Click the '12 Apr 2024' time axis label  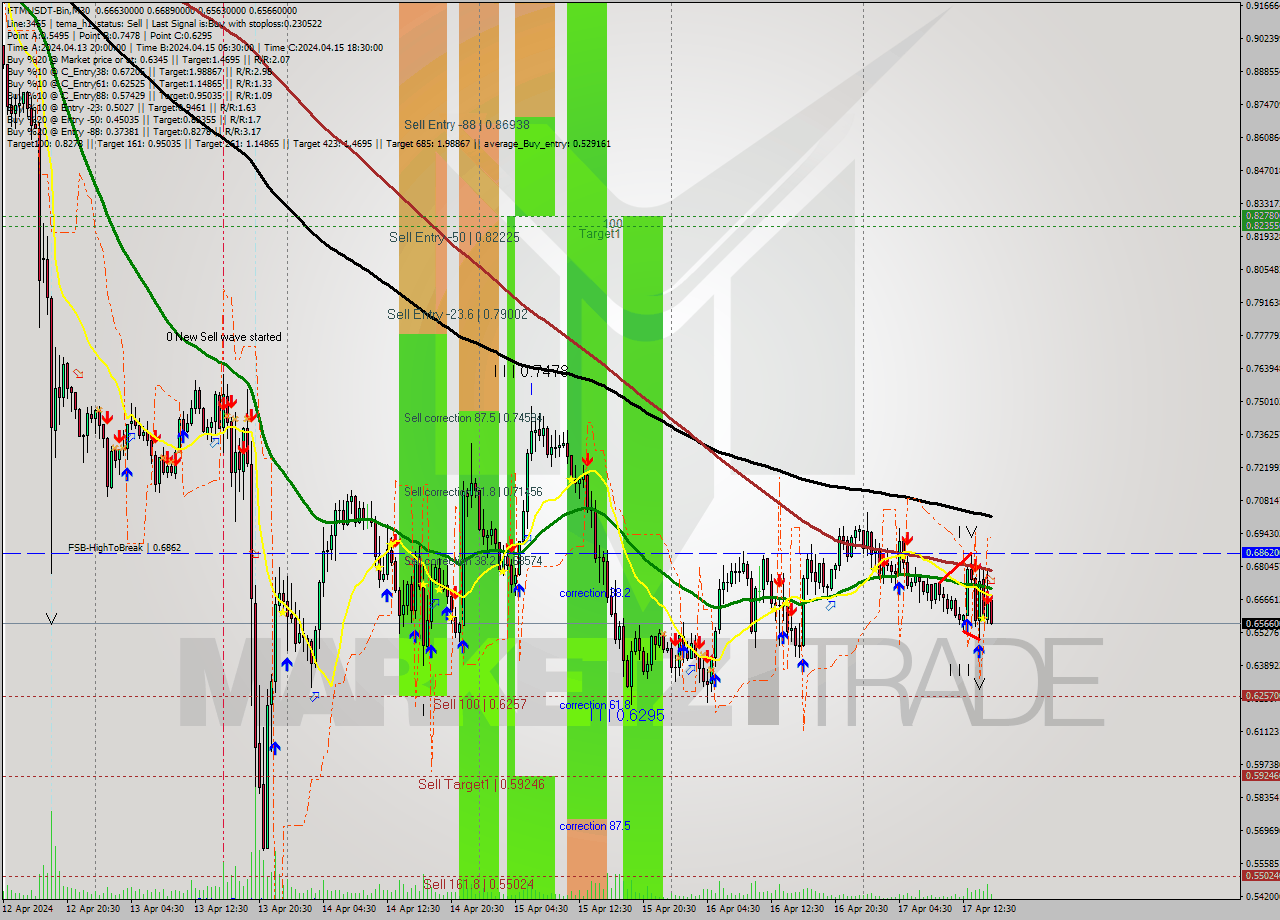(x=28, y=909)
